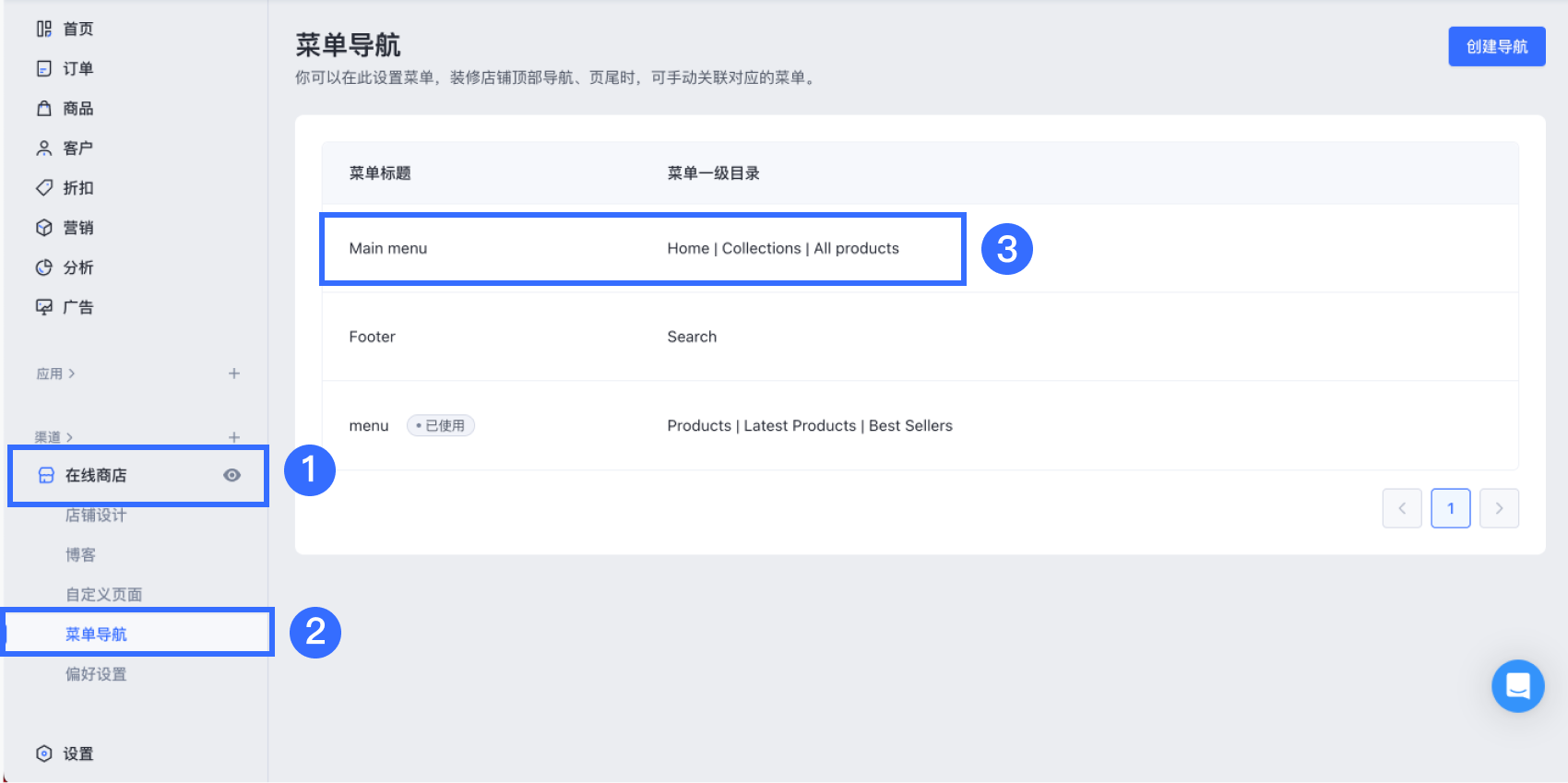Open the 博客 blog menu item
Image resolution: width=1568 pixels, height=783 pixels.
click(80, 555)
